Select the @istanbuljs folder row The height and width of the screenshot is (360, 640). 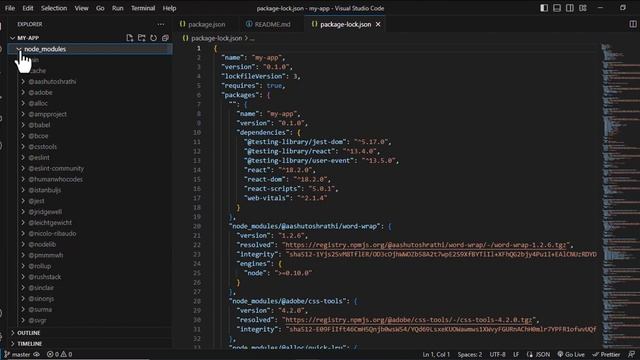click(x=90, y=190)
